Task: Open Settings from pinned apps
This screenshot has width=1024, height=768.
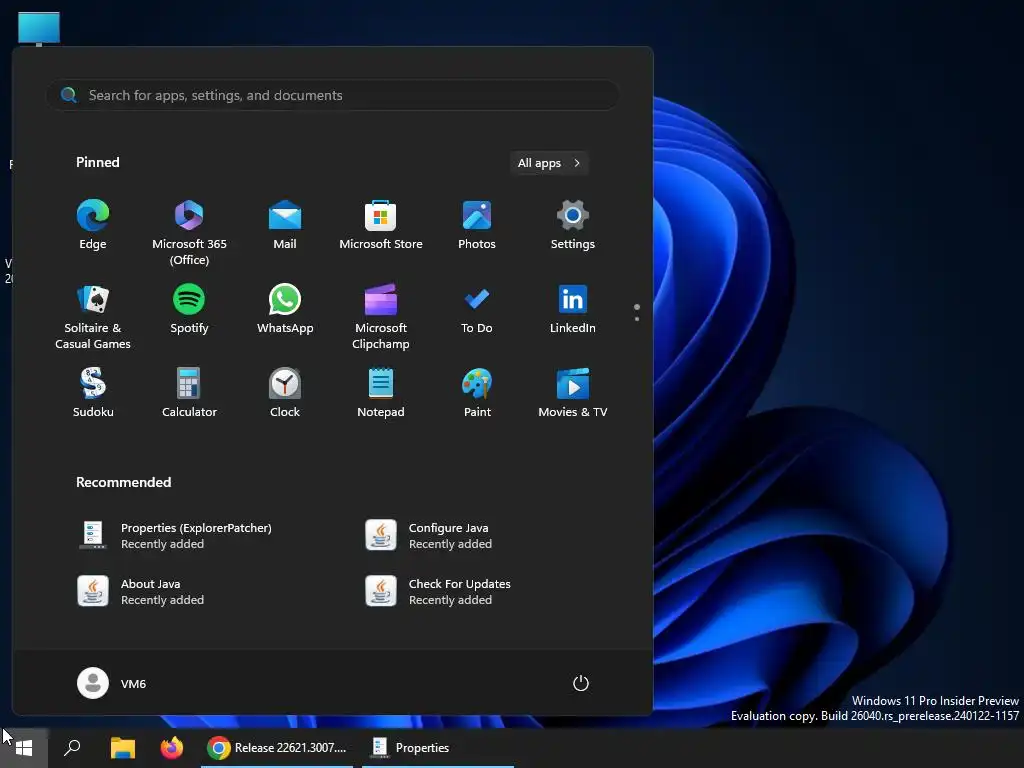Action: pos(573,225)
